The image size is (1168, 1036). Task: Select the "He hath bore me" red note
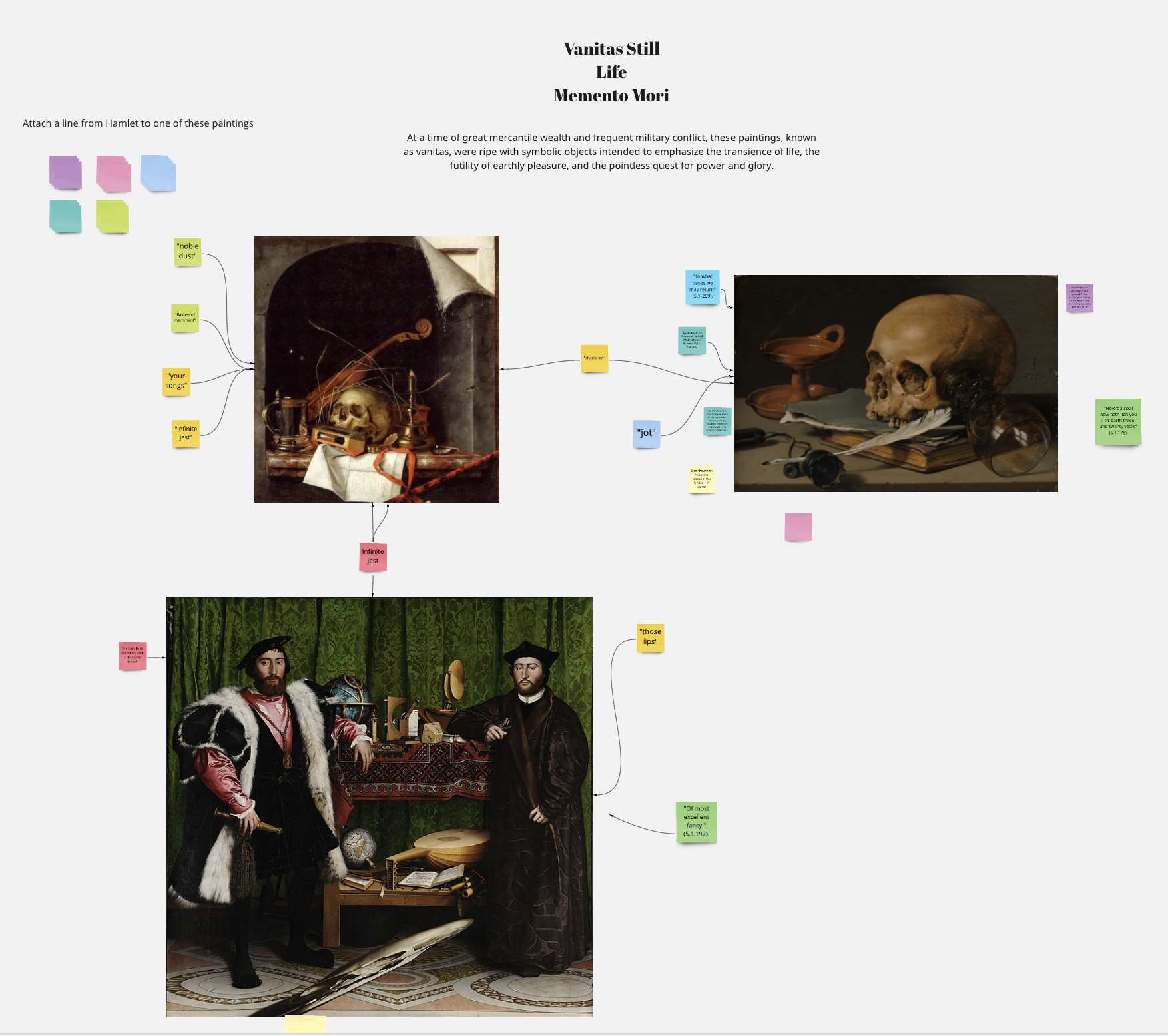point(132,656)
